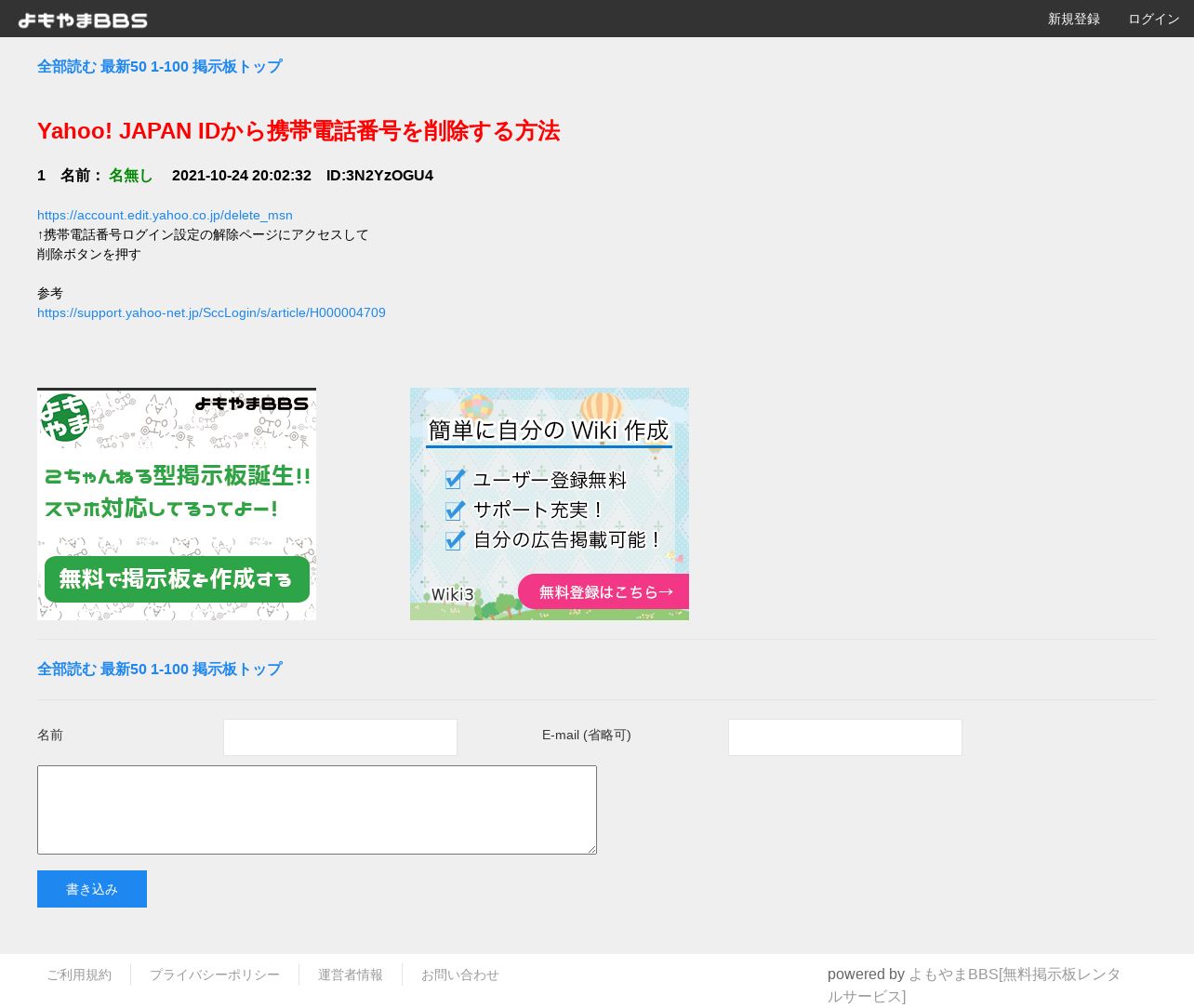This screenshot has width=1194, height=1008.
Task: Click the powered by footer text
Action: (x=866, y=975)
